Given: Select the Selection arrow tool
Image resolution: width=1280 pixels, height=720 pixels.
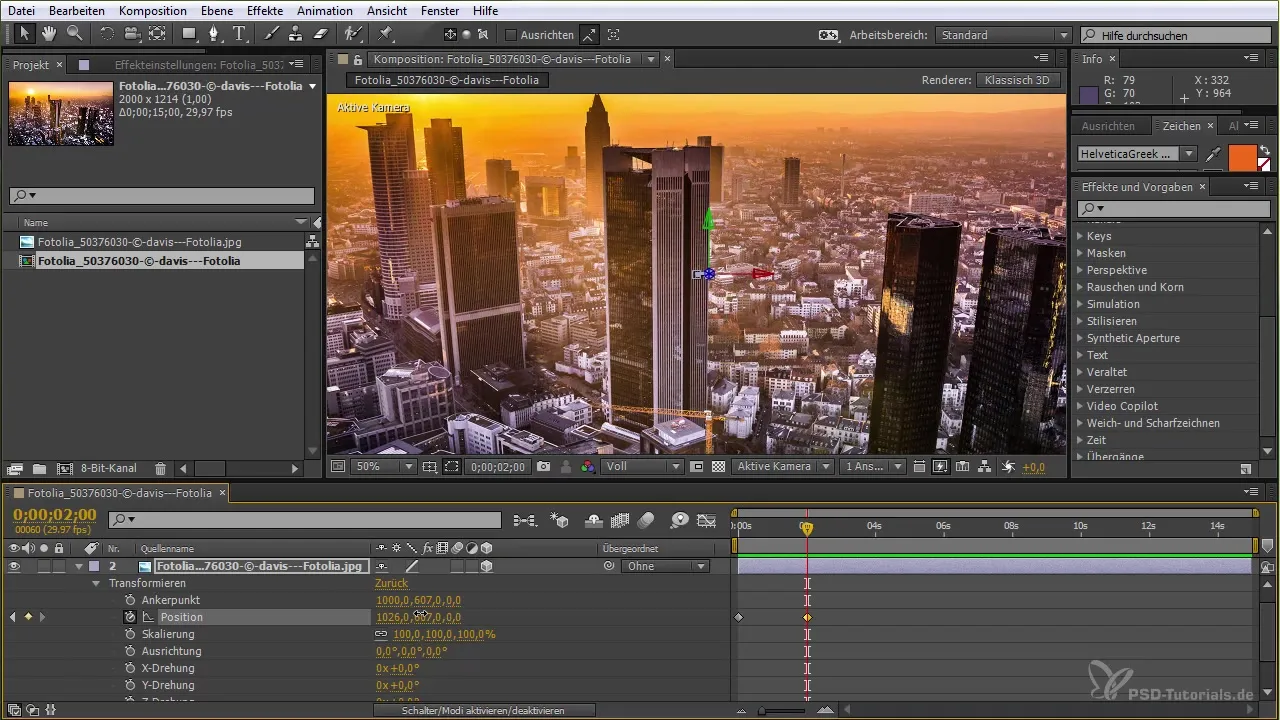Looking at the screenshot, I should tap(24, 33).
